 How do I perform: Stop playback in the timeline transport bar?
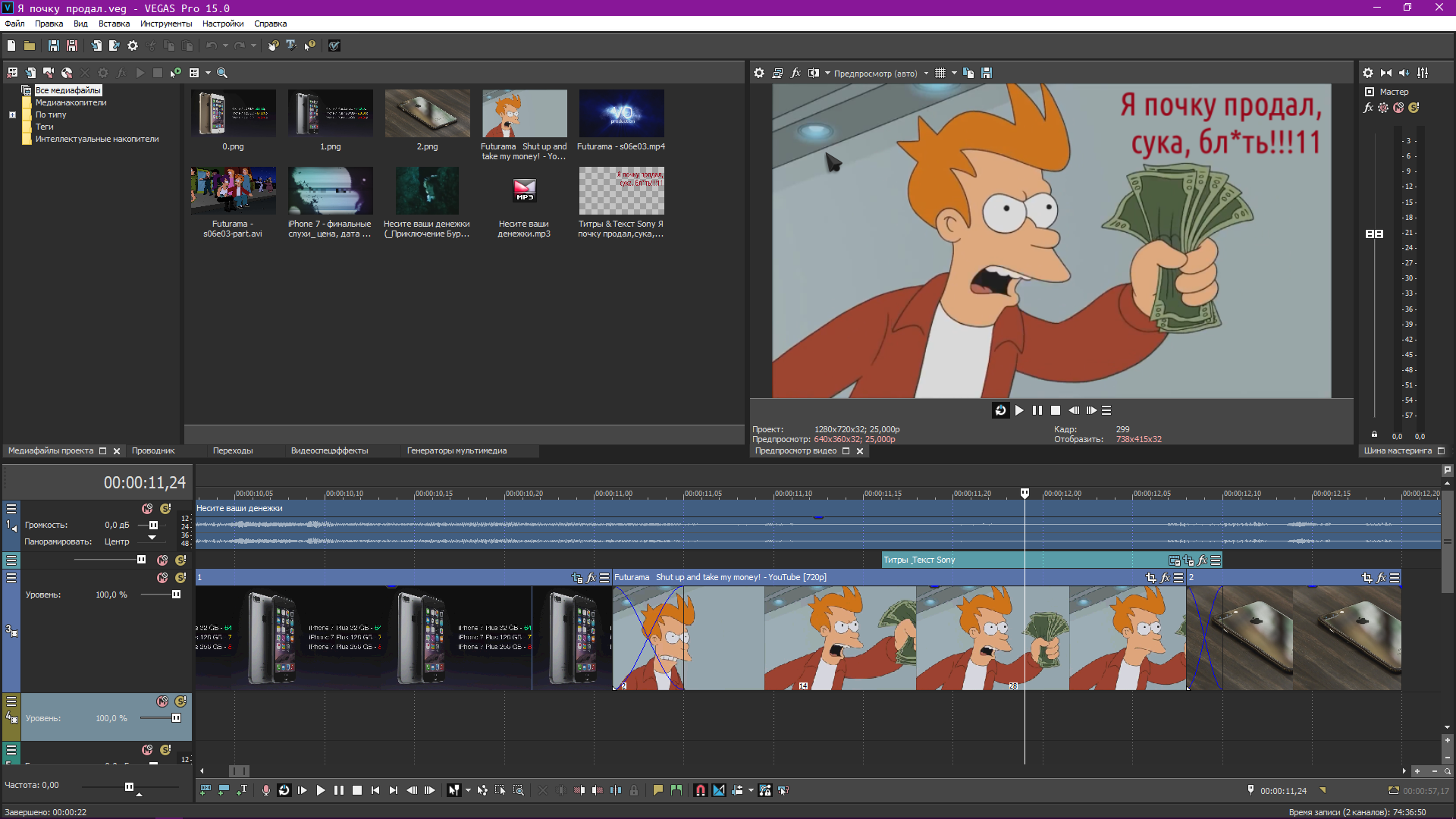click(357, 790)
